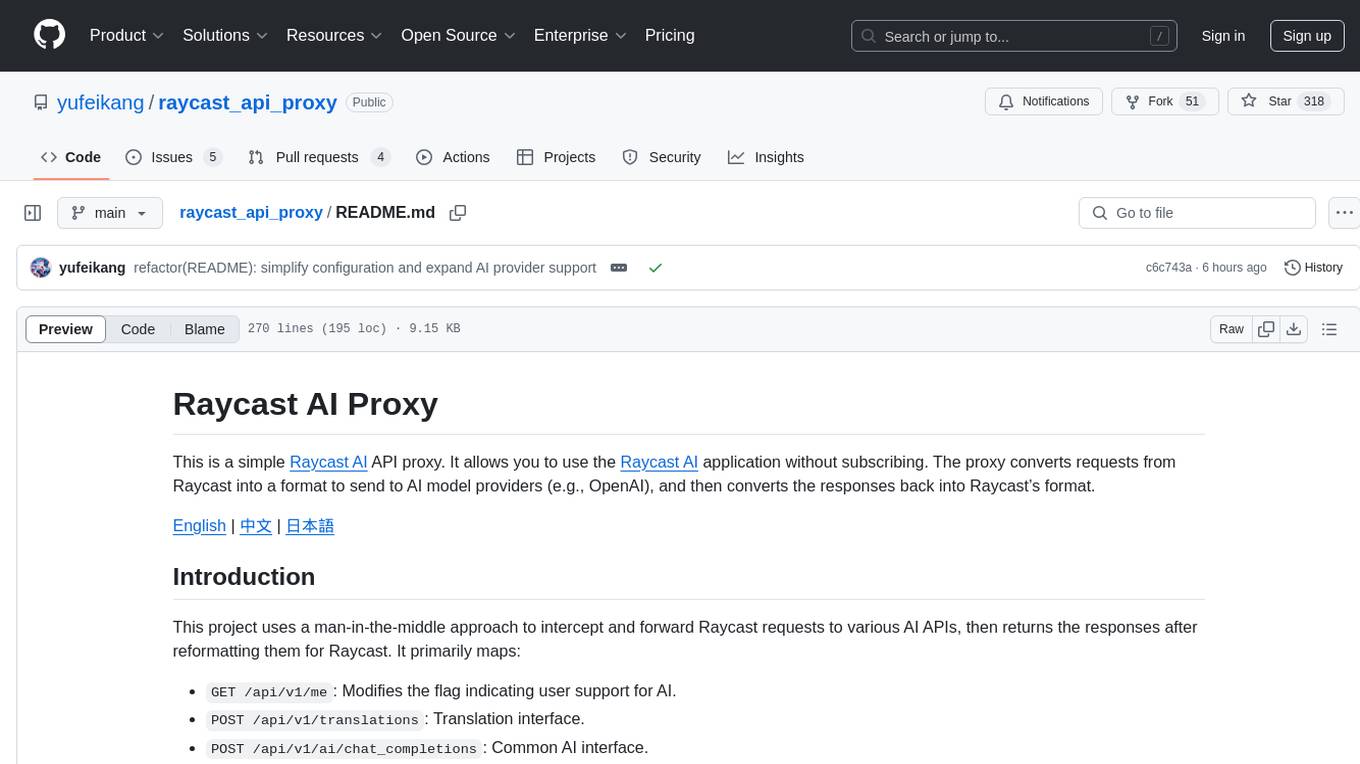Screen dimensions: 1360x764
Task: Expand the Solutions menu
Action: click(225, 35)
